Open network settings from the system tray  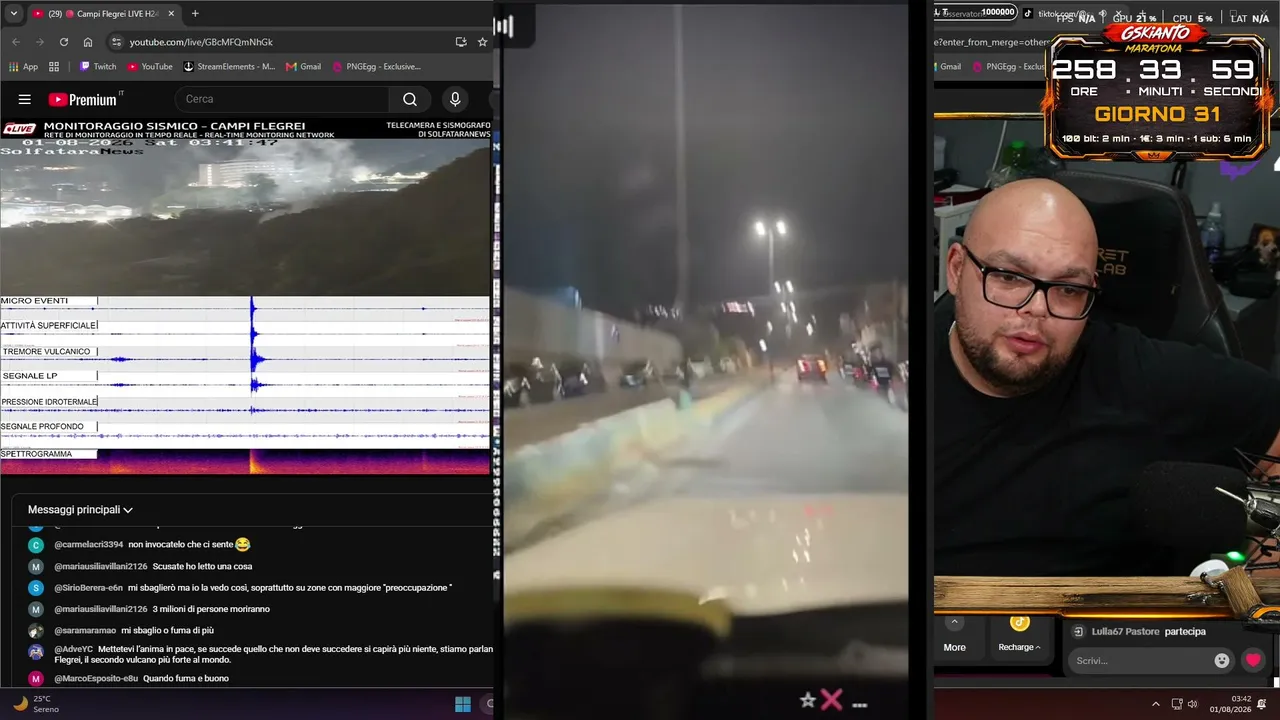1177,704
